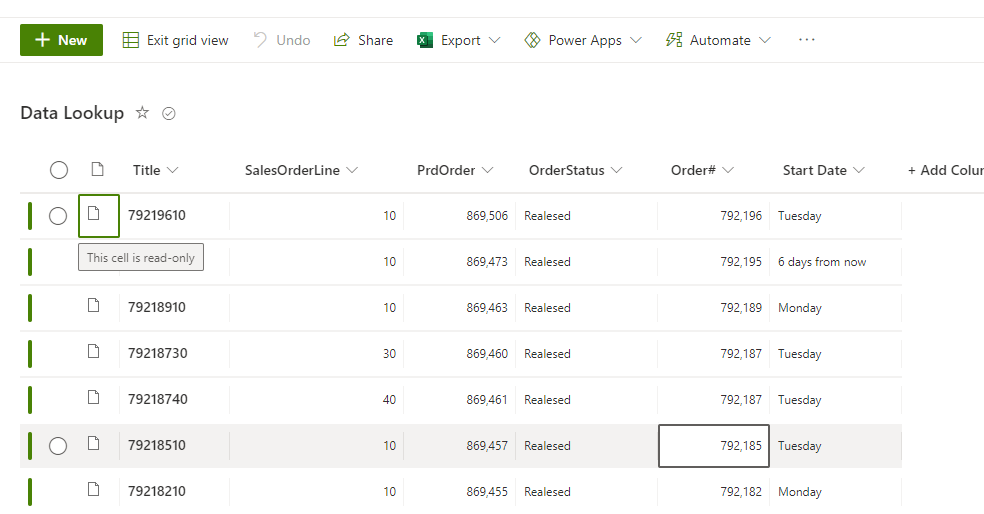Click Add Column header
Screen dimensions: 984x514
tap(945, 170)
